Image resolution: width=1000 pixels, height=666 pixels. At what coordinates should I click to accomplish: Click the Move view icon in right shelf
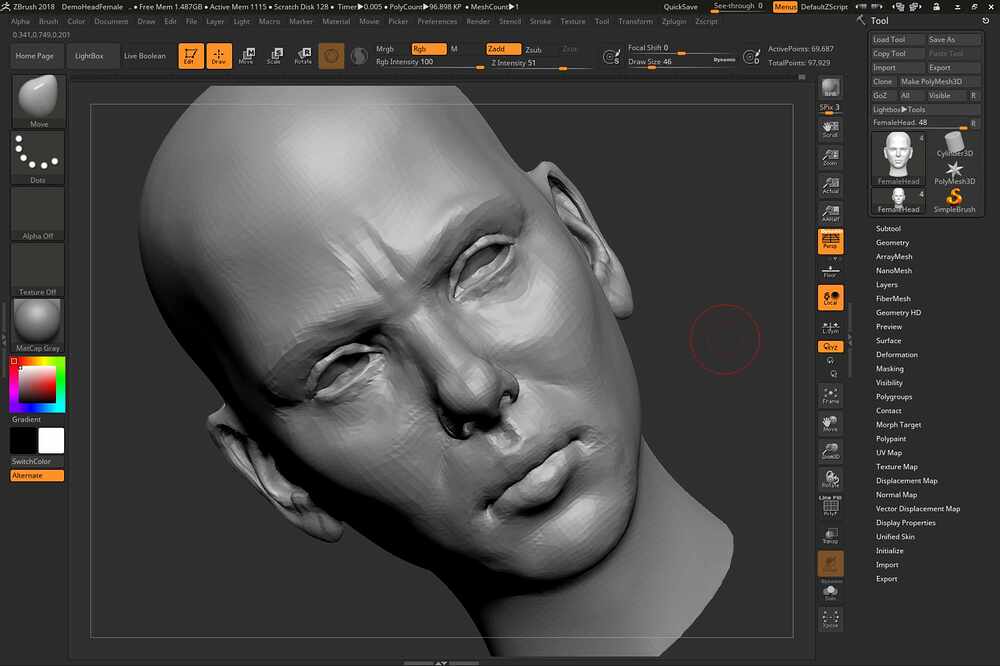pyautogui.click(x=830, y=424)
